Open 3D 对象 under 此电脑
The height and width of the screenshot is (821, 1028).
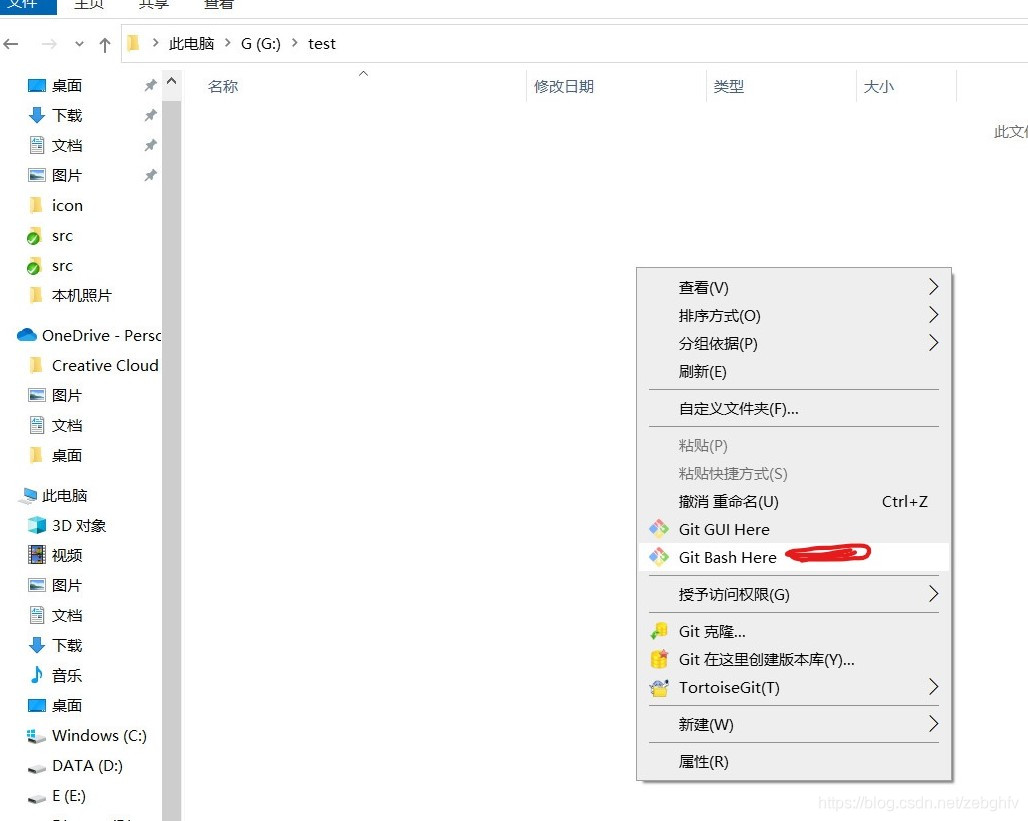click(x=79, y=525)
